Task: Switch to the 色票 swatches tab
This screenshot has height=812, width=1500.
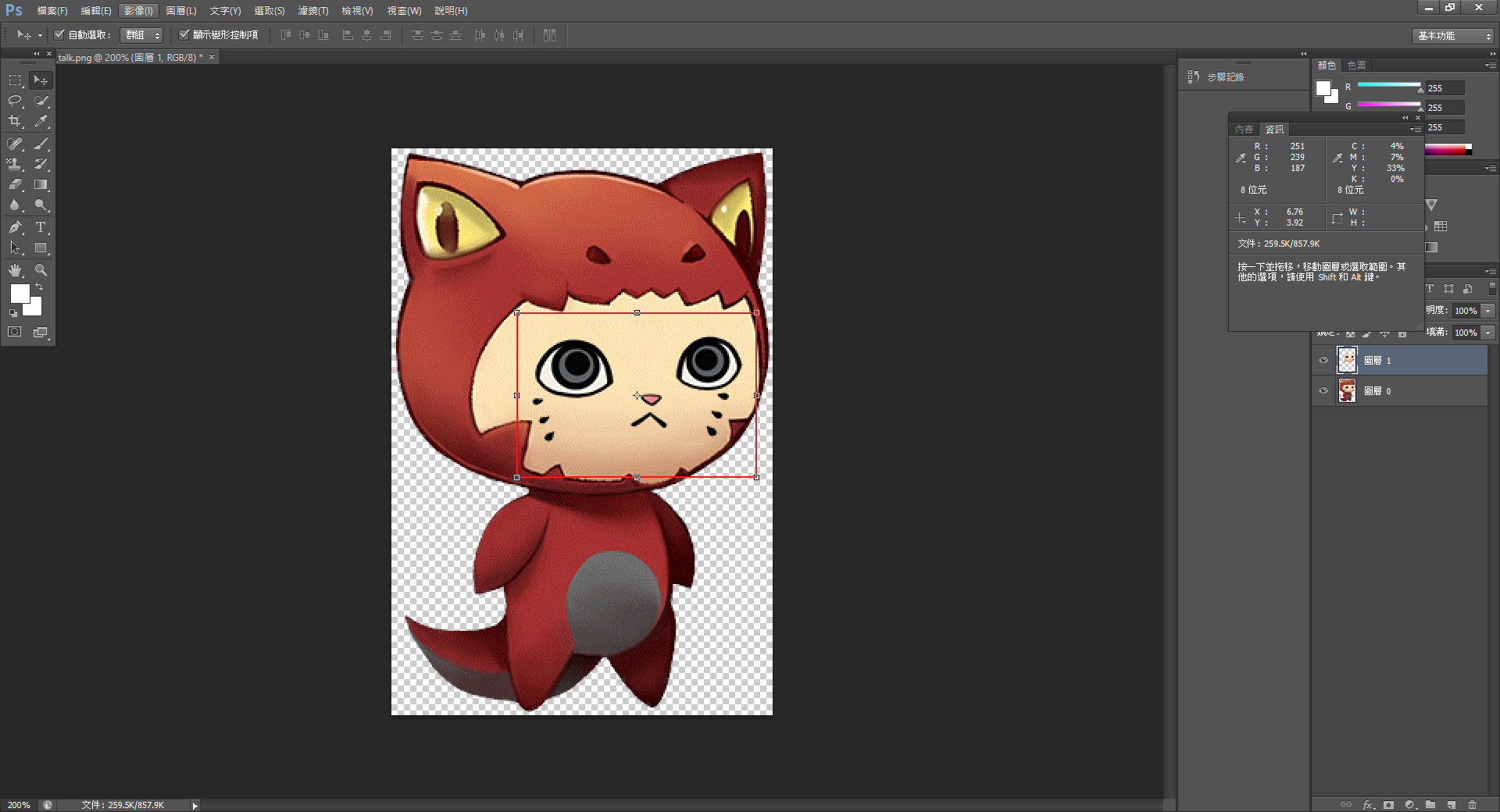Action: pos(1357,66)
